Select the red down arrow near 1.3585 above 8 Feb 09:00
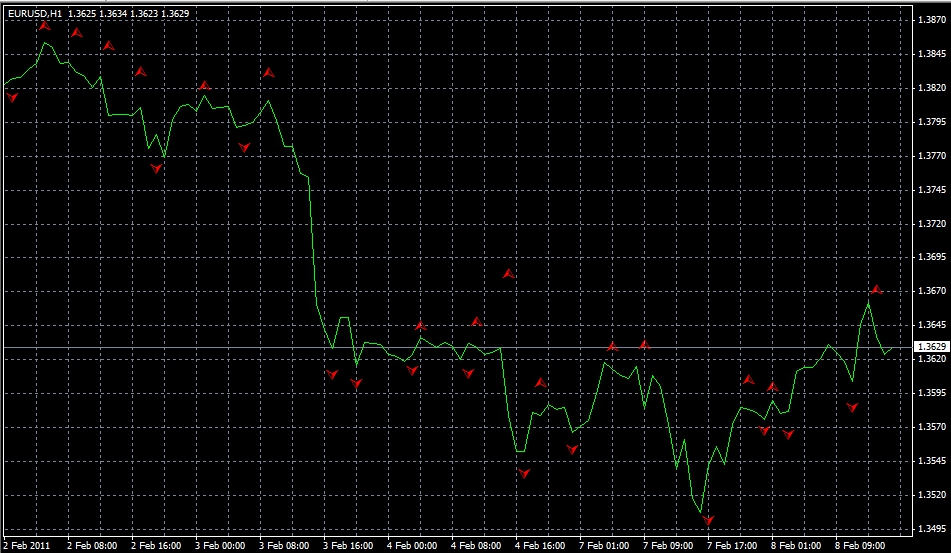The height and width of the screenshot is (553, 951). (x=852, y=407)
